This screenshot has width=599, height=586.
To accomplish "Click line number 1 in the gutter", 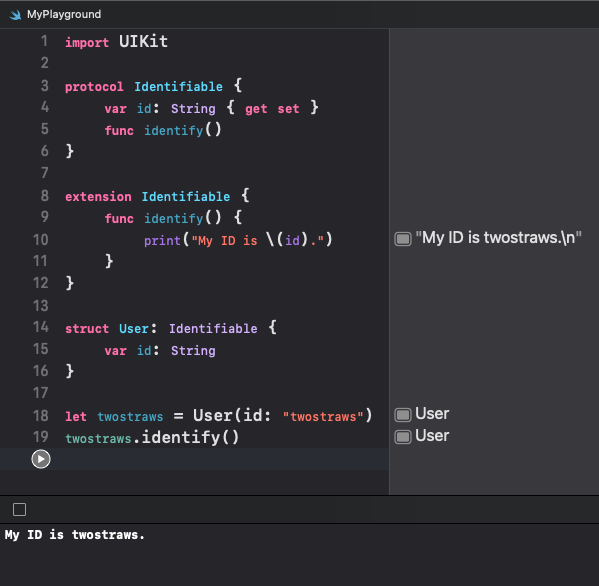I will click(44, 41).
